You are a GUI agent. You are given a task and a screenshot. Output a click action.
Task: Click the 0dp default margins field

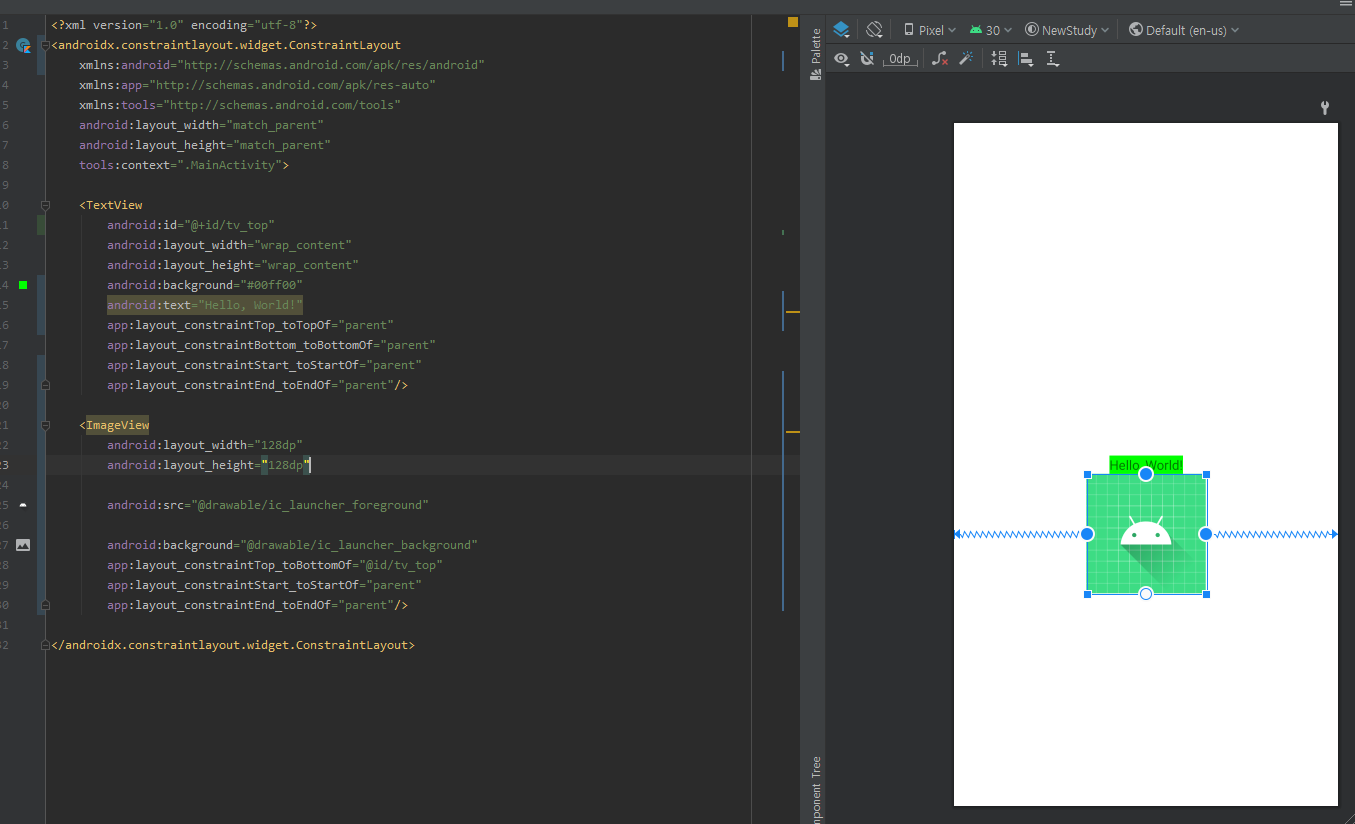point(900,59)
